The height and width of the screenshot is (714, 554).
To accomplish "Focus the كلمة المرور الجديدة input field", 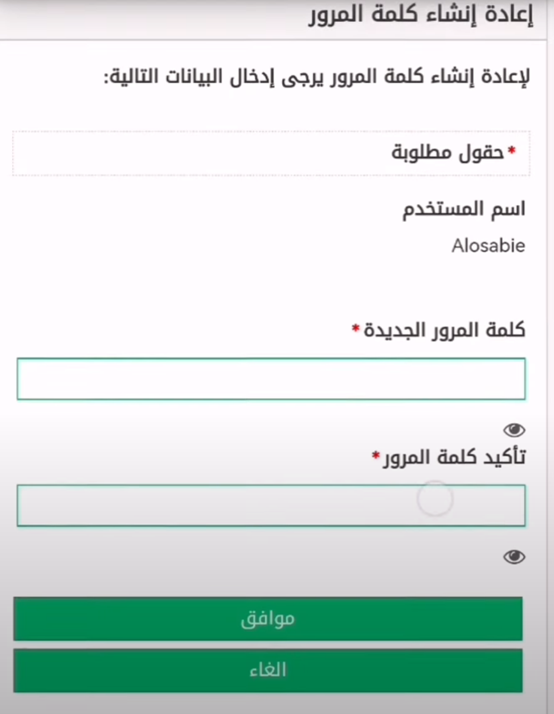I will pos(271,379).
